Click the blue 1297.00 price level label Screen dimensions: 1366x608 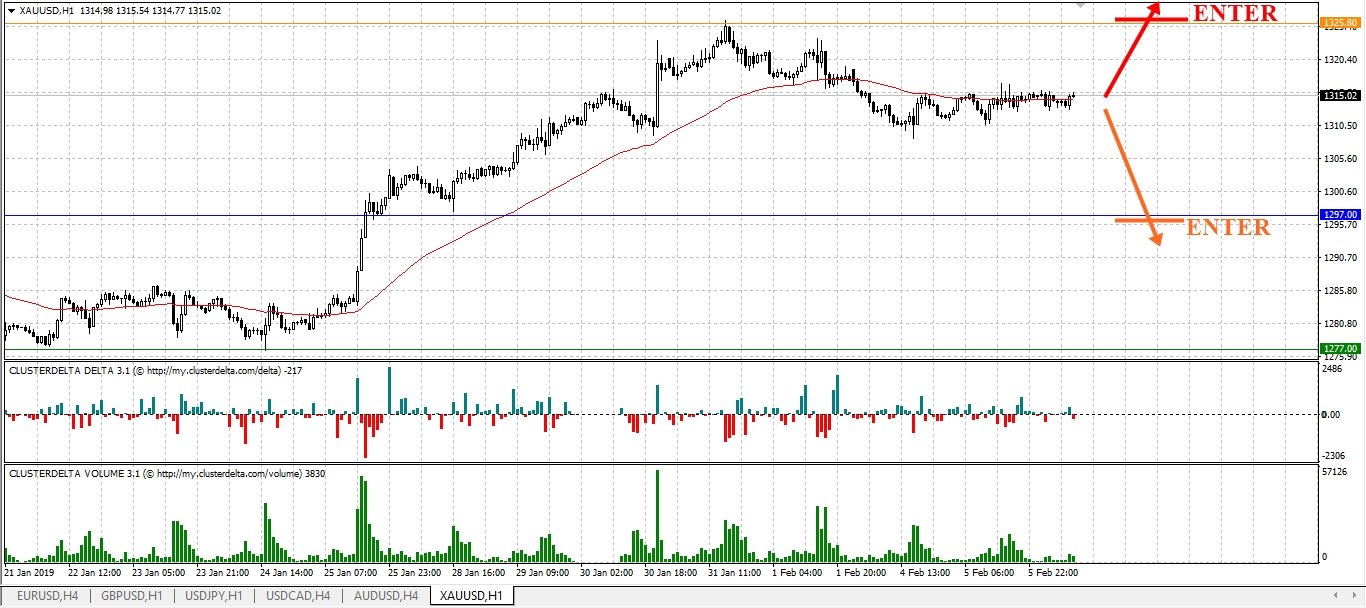[x=1338, y=215]
